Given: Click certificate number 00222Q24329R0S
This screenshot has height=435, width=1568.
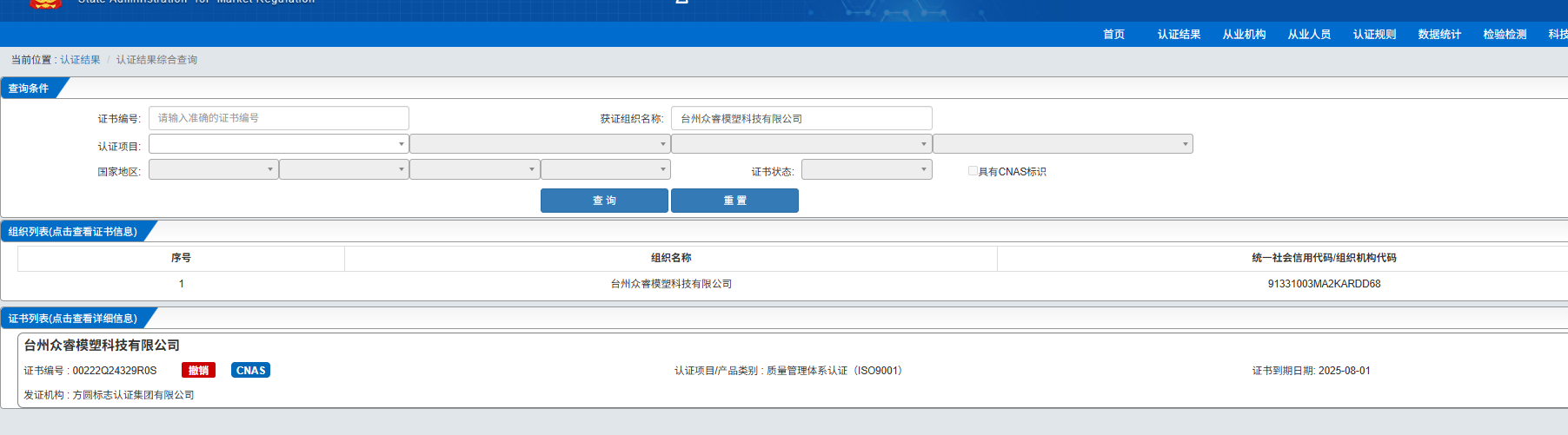Looking at the screenshot, I should tap(115, 371).
